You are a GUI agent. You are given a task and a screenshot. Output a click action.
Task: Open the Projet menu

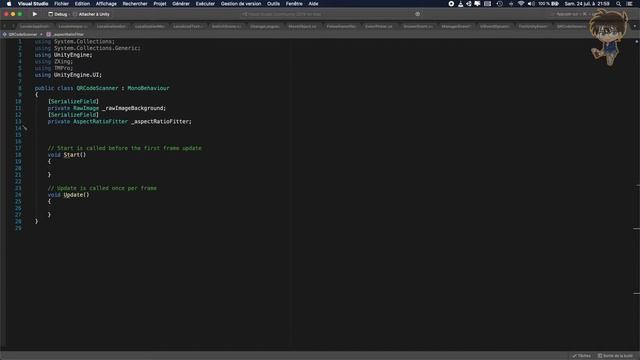[x=160, y=4]
